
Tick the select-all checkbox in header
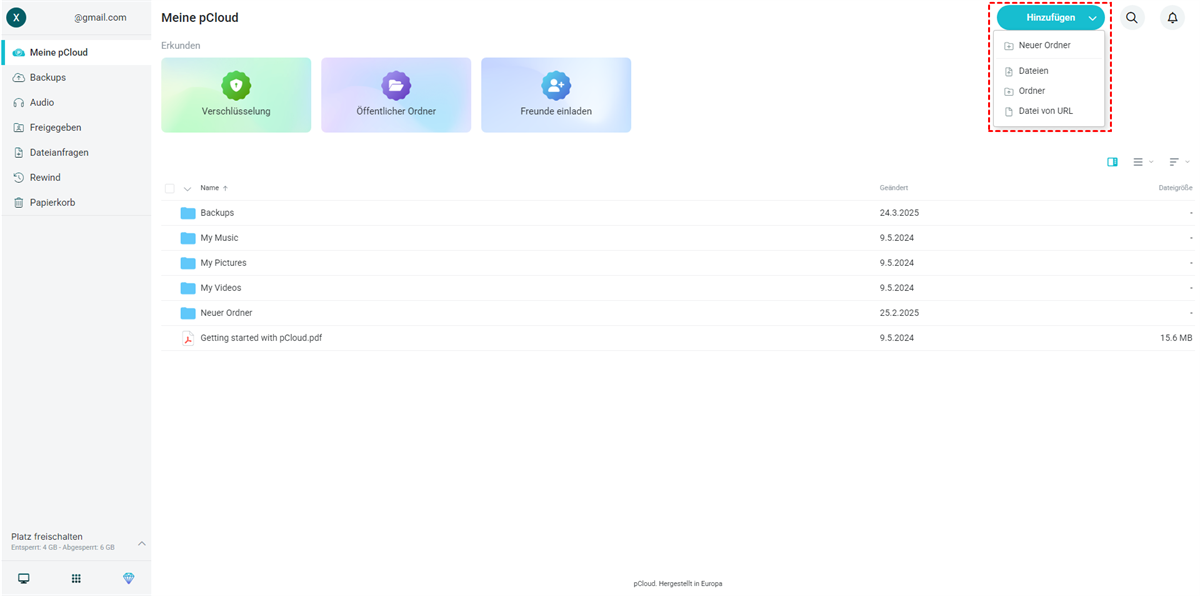tap(170, 188)
